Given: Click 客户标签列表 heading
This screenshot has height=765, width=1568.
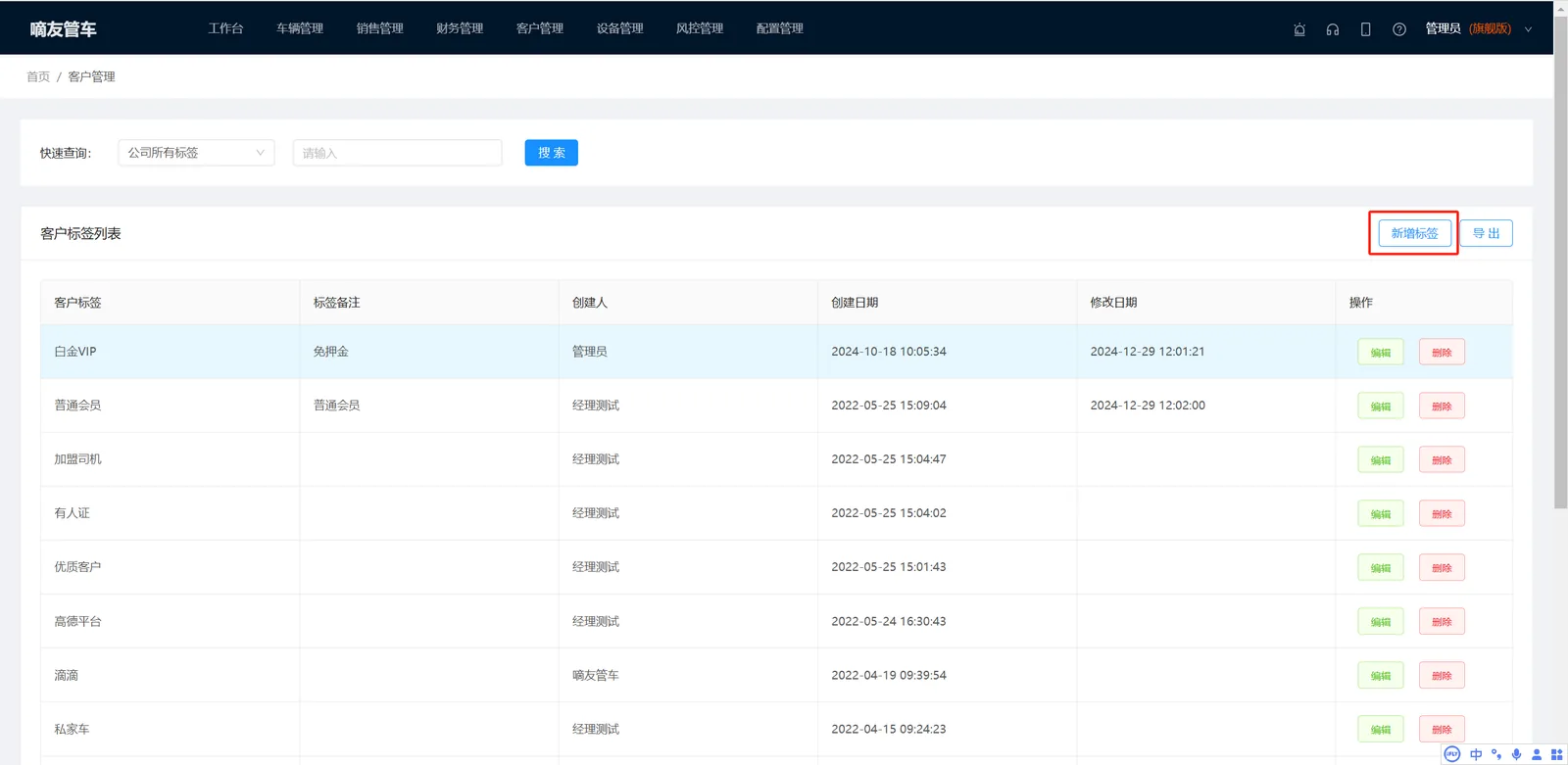Looking at the screenshot, I should pos(80,233).
